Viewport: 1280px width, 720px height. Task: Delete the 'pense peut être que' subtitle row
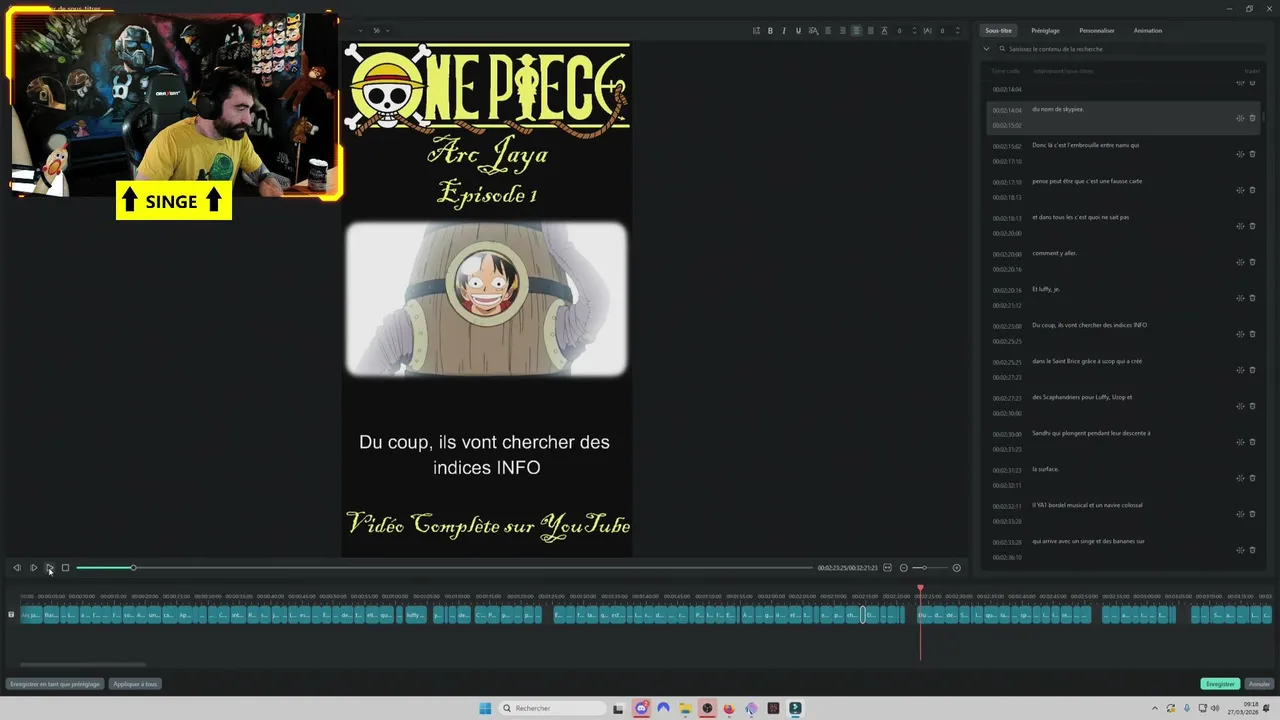pos(1252,190)
